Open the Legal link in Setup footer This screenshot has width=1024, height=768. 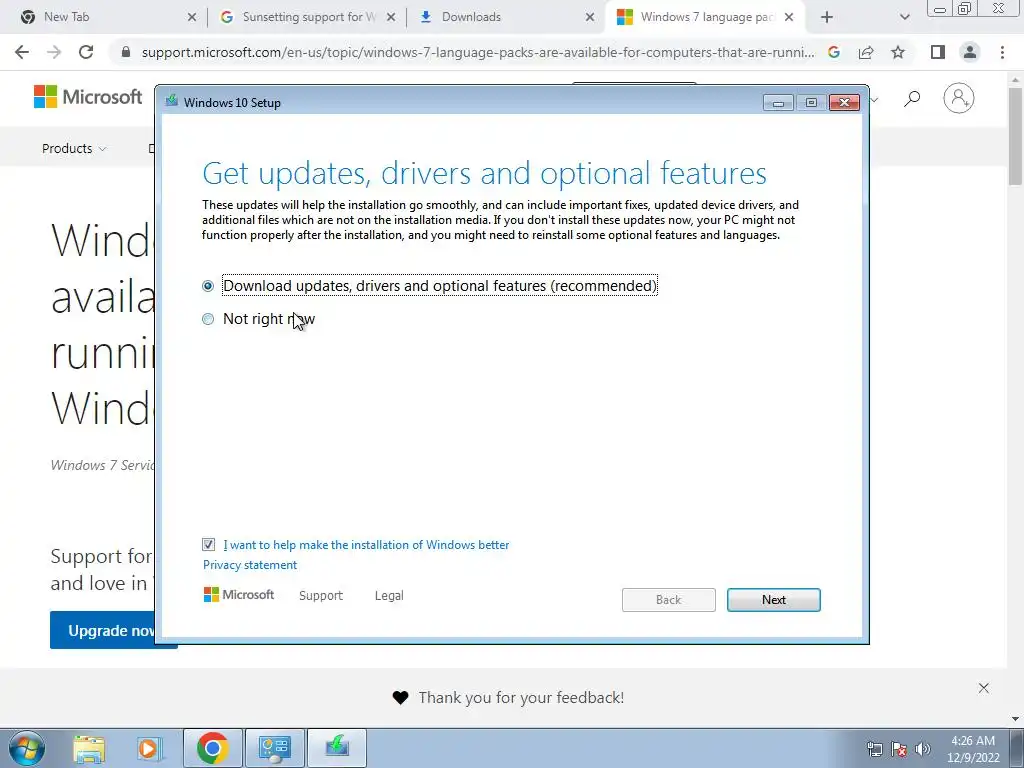[x=389, y=596]
